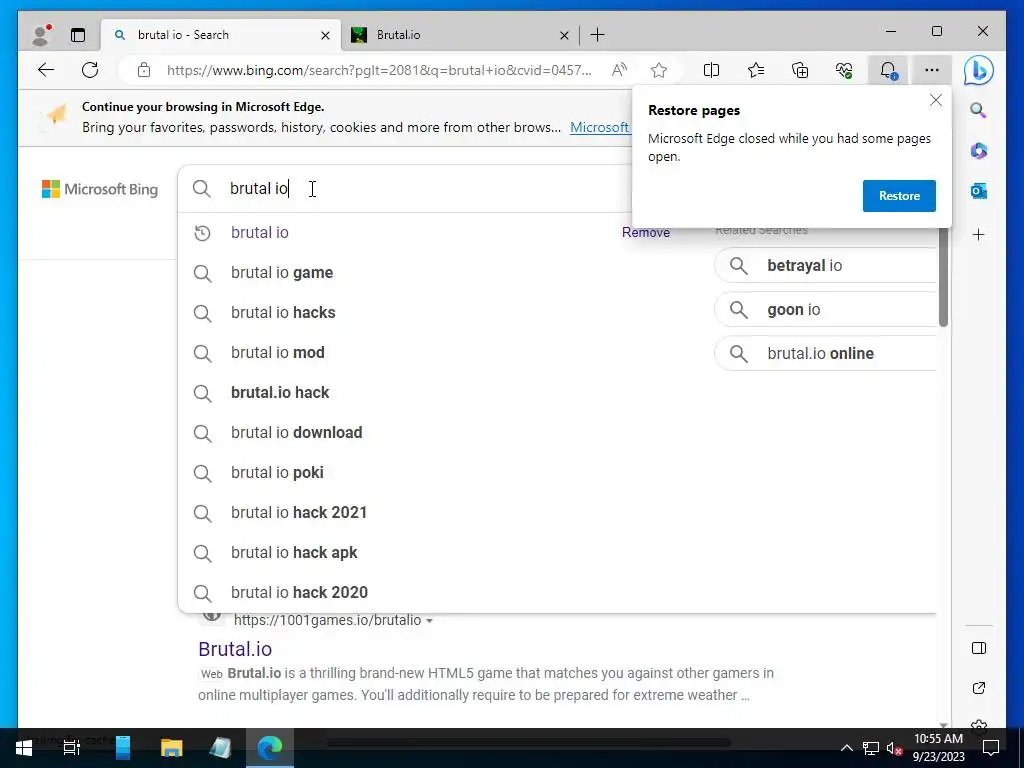The width and height of the screenshot is (1024, 768).
Task: View site information lock icon
Action: [144, 70]
